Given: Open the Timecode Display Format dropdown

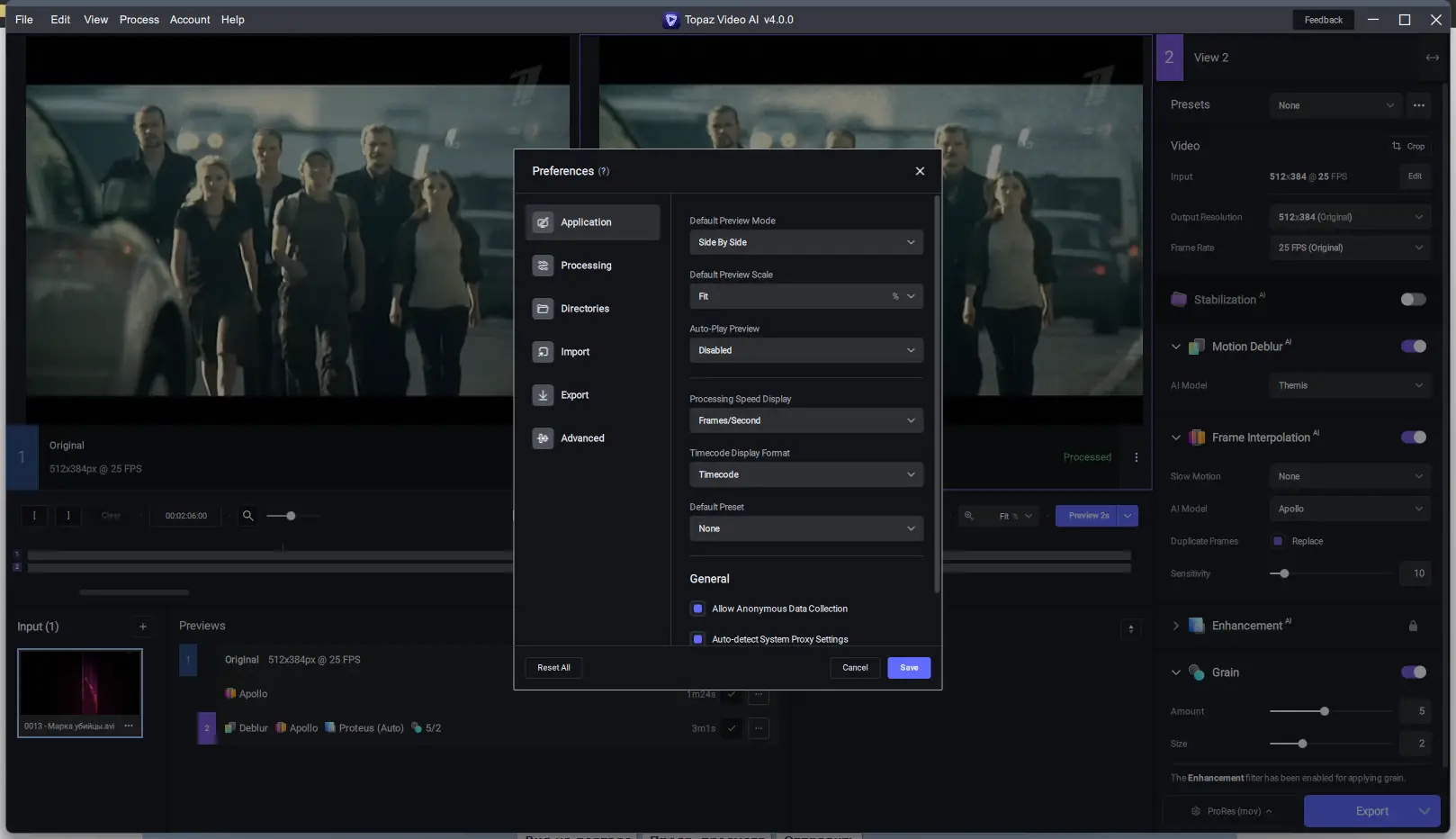Looking at the screenshot, I should (806, 474).
